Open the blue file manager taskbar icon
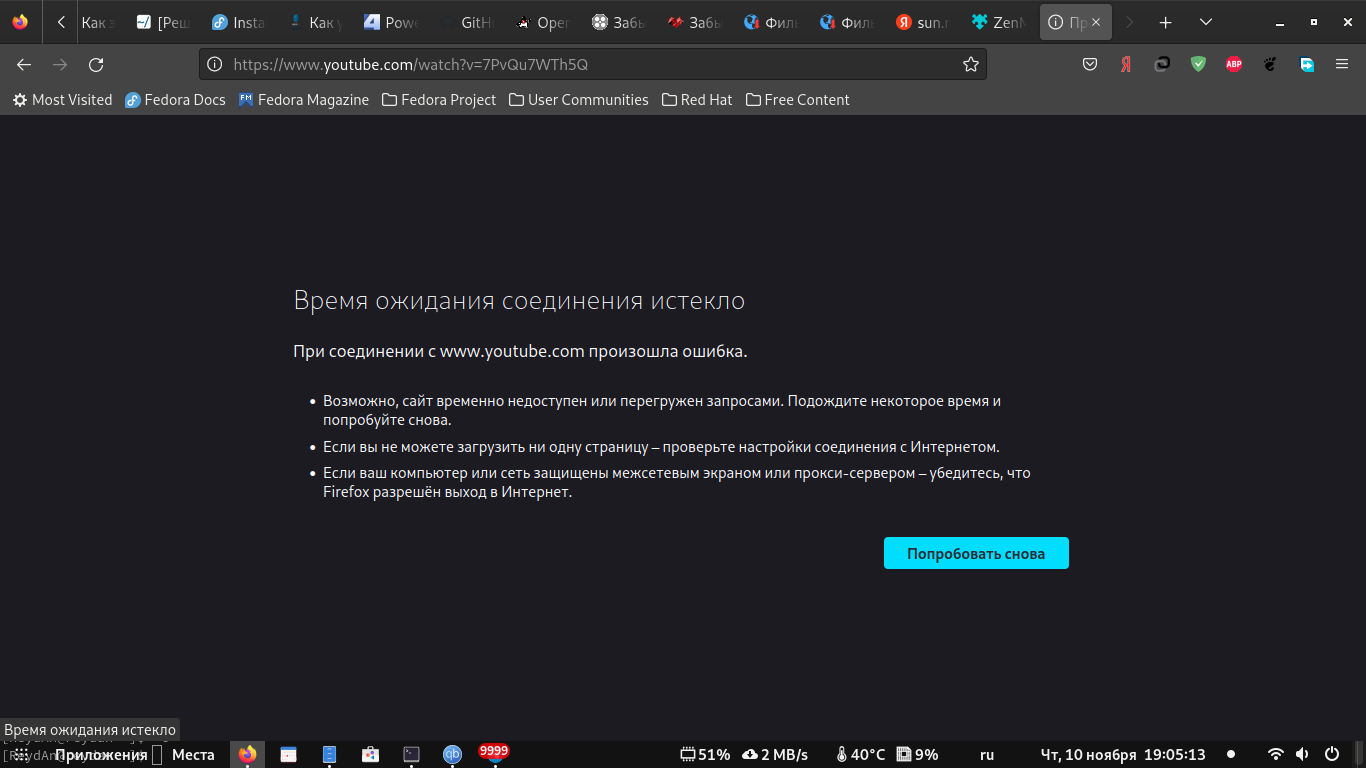 point(330,754)
